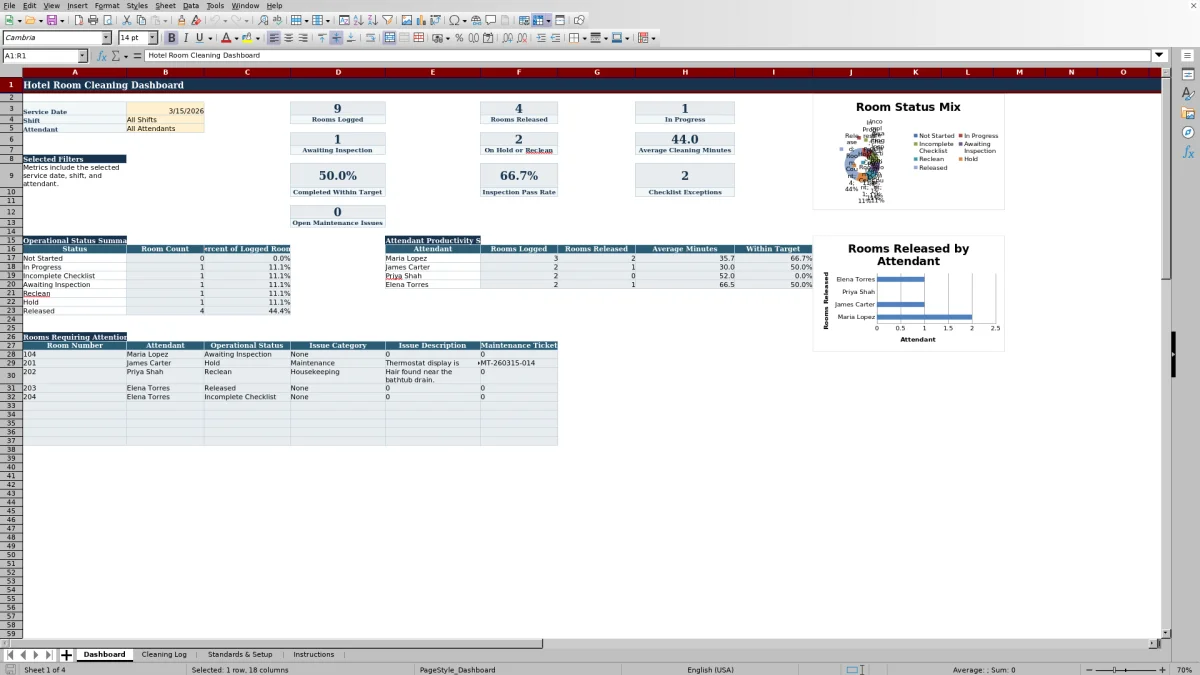This screenshot has width=1200, height=675.
Task: Click the formula input line
Action: [x=648, y=56]
